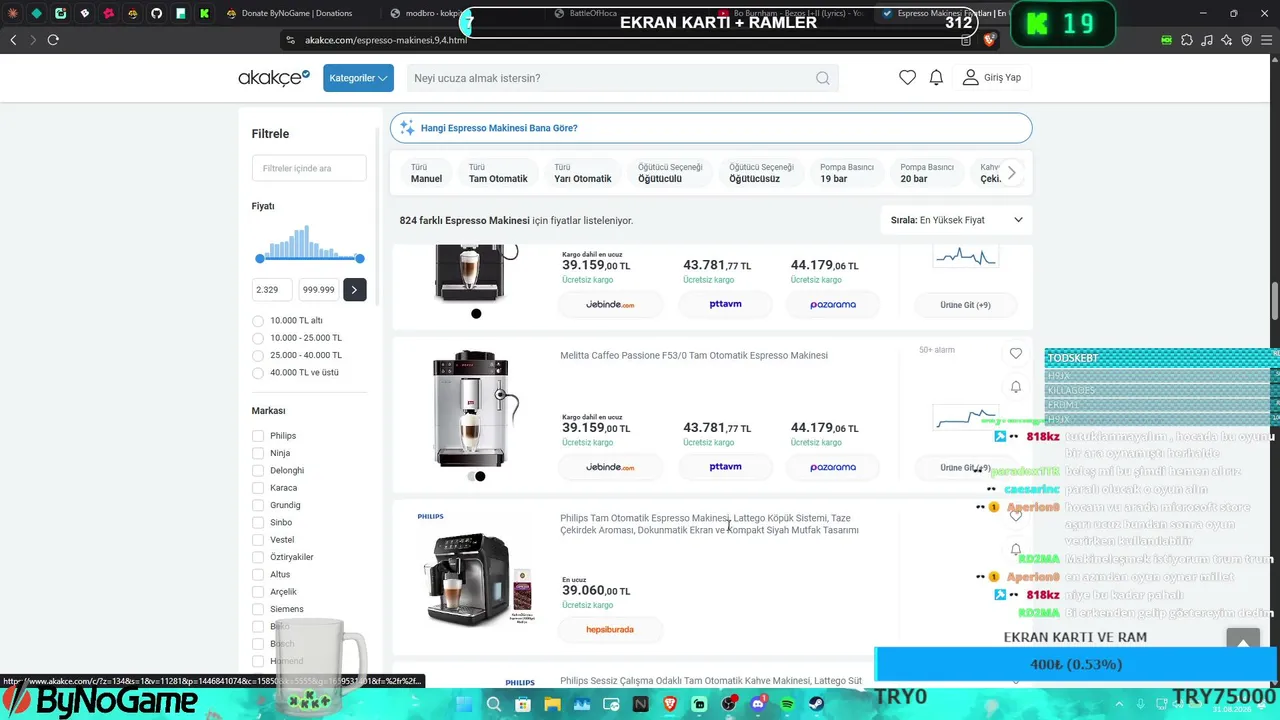
Task: Open Windows Start menu
Action: (464, 704)
